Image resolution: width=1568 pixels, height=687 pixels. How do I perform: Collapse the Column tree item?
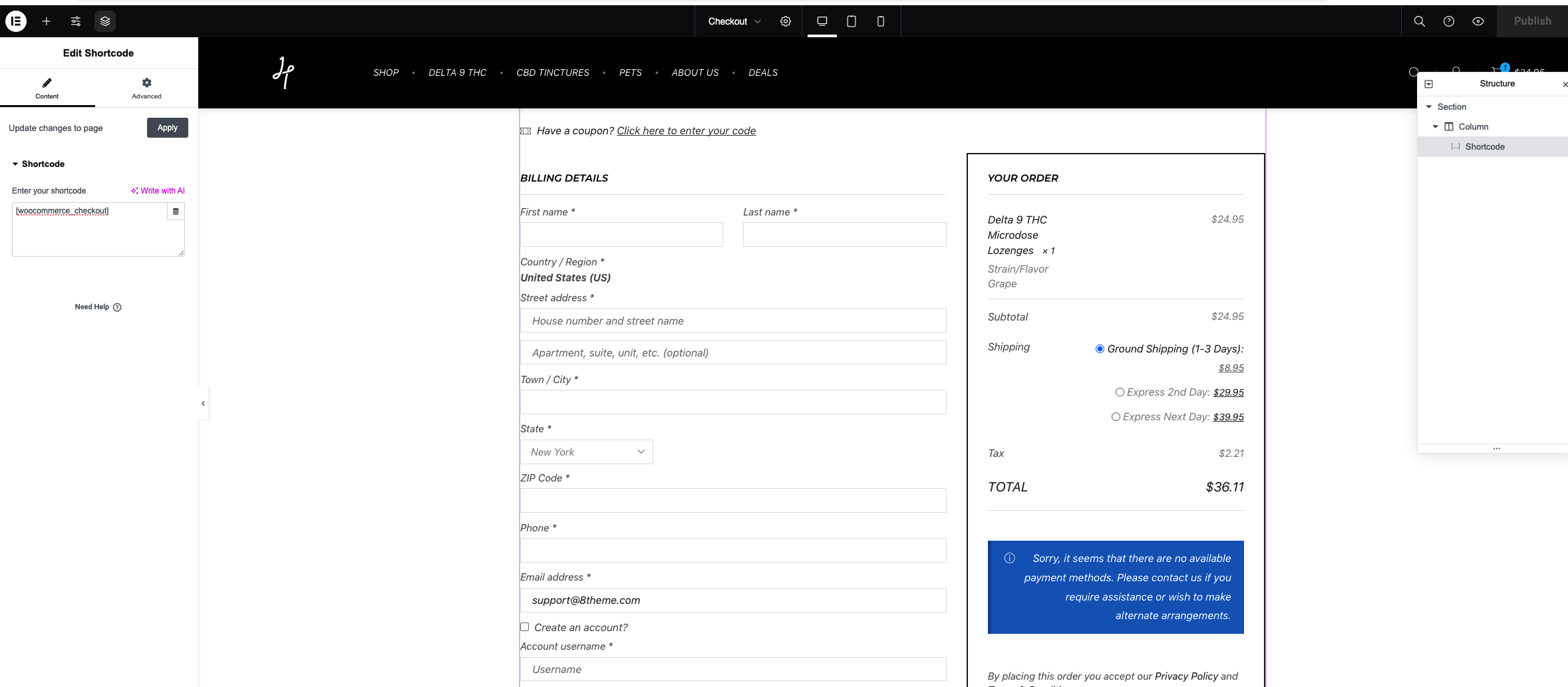[x=1436, y=126]
